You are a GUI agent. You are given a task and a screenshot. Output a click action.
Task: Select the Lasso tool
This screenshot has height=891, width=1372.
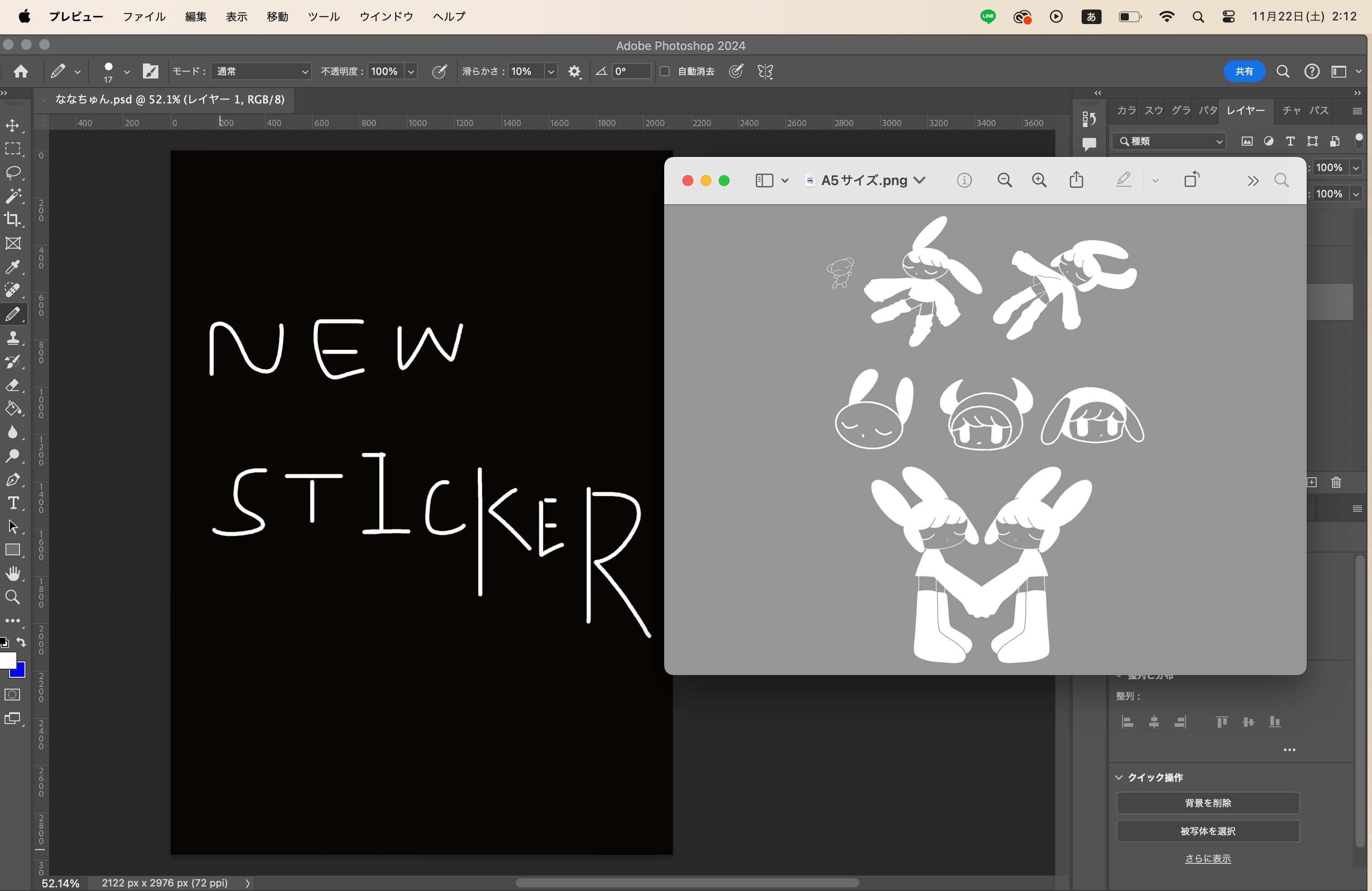[x=13, y=172]
